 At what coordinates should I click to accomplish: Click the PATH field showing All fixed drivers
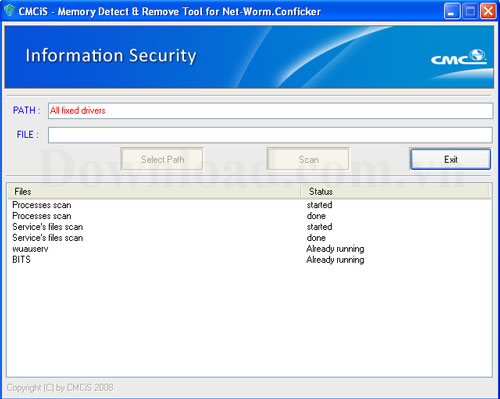point(270,111)
